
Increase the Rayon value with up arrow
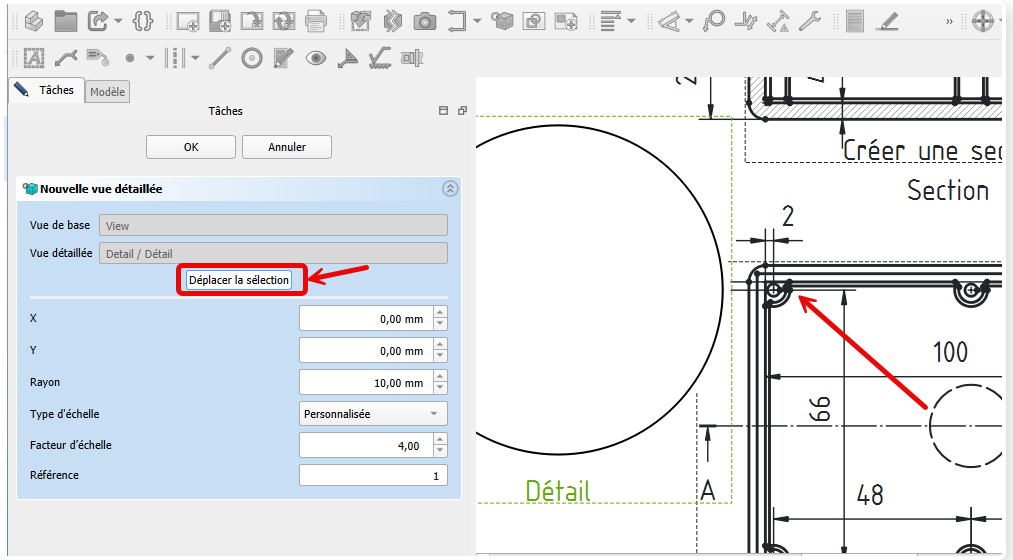click(440, 377)
